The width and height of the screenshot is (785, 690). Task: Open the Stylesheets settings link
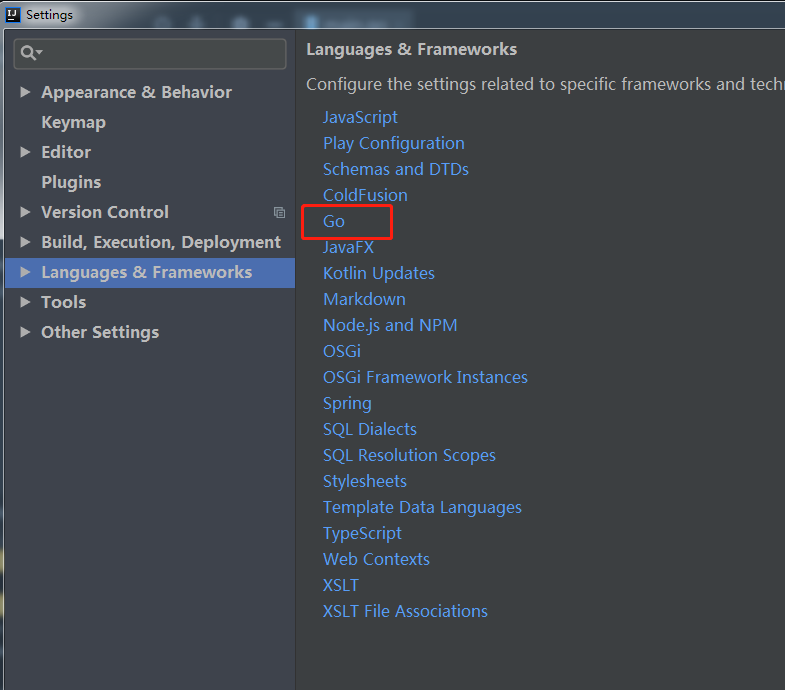(x=364, y=482)
